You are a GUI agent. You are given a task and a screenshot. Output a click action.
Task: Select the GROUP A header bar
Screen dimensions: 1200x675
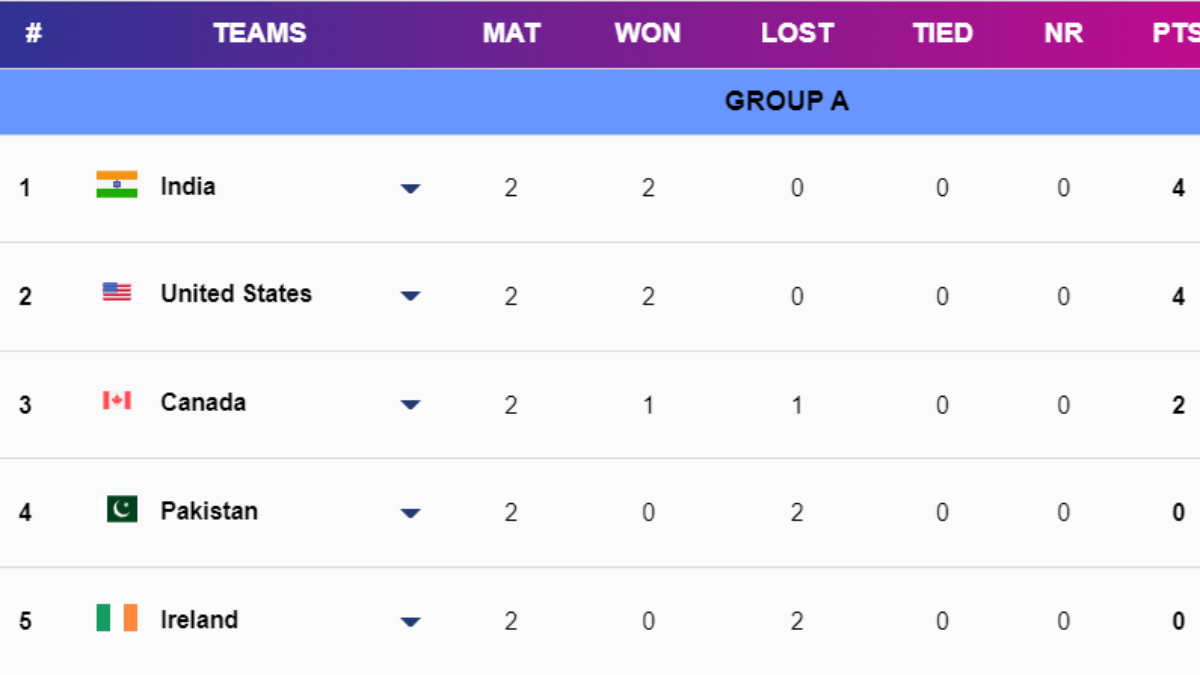[x=600, y=100]
